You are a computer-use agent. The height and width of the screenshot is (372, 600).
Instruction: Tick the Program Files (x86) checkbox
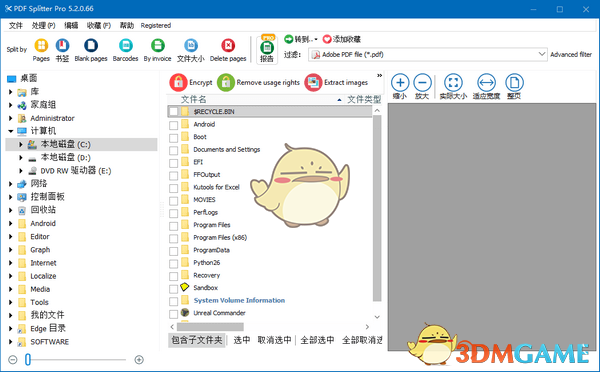pos(173,238)
